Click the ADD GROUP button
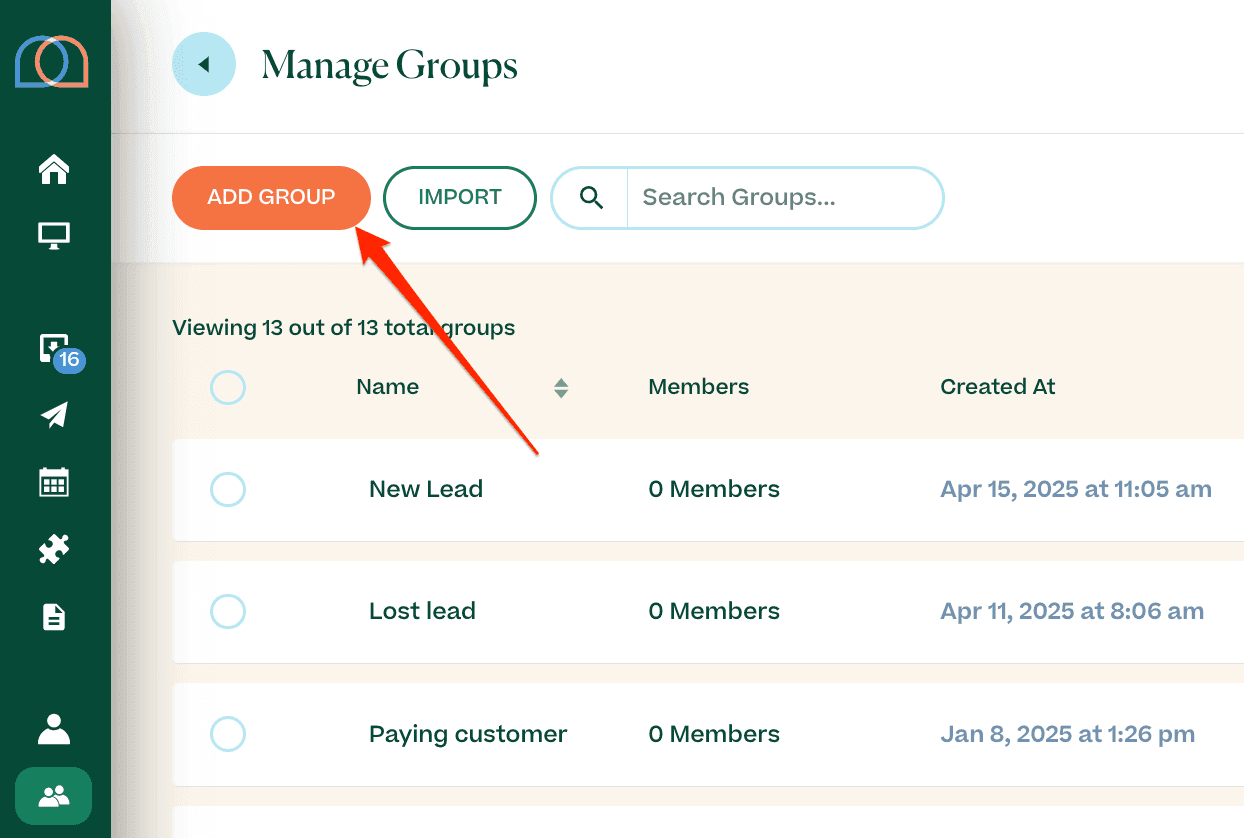This screenshot has height=838, width=1244. [x=271, y=198]
